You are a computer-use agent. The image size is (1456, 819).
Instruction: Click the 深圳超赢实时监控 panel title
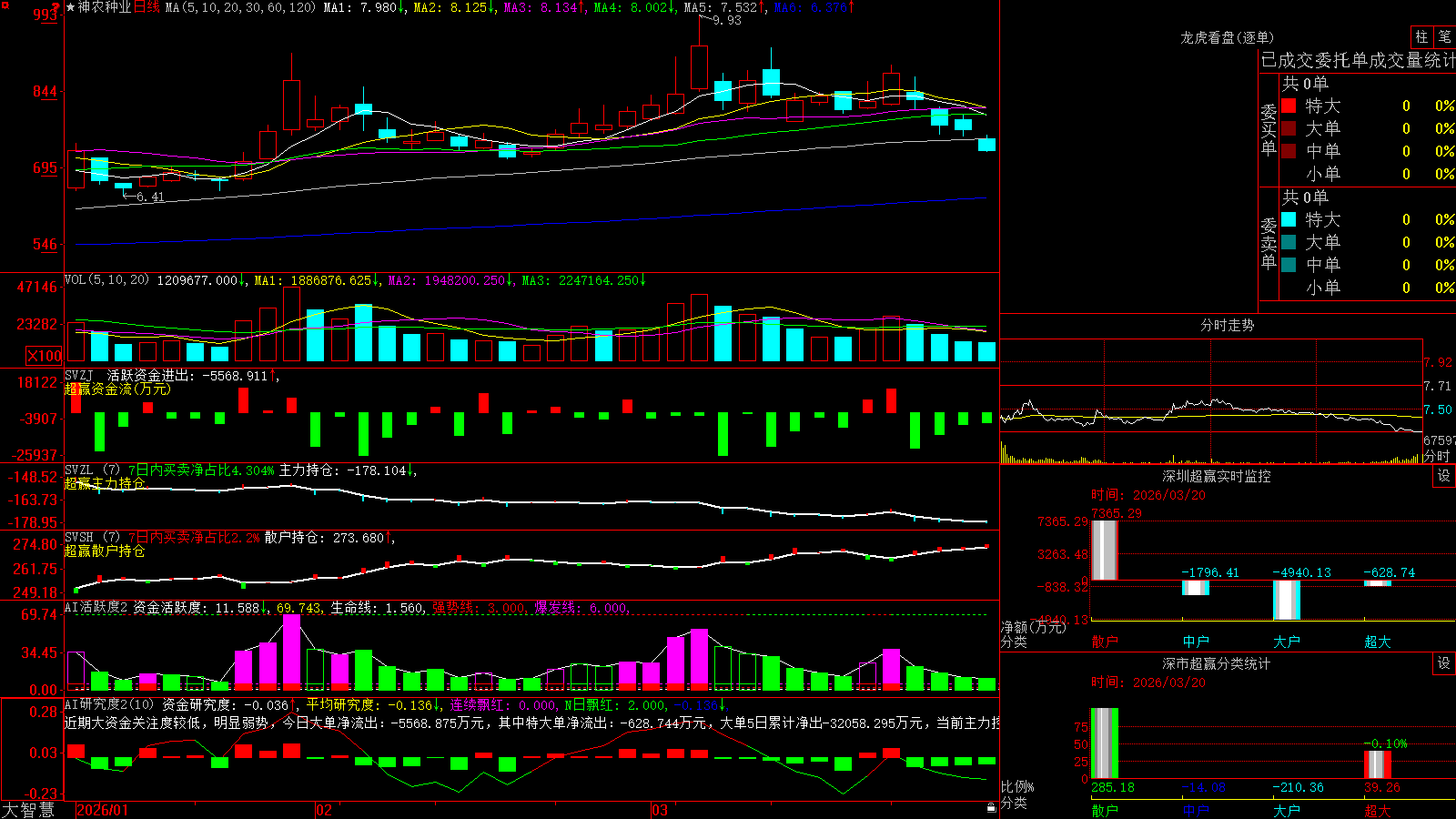[x=1217, y=476]
